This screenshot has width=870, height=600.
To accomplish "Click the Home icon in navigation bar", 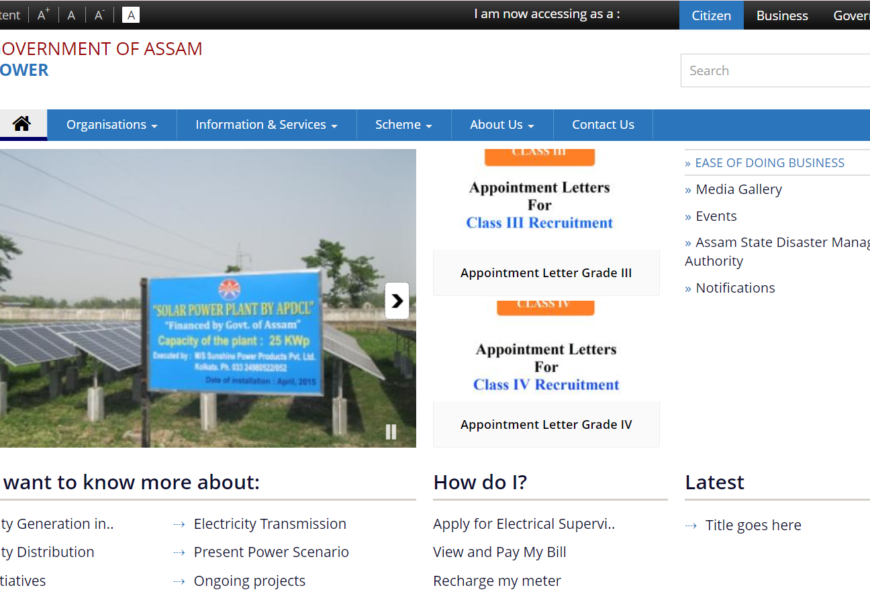I will pyautogui.click(x=22, y=124).
